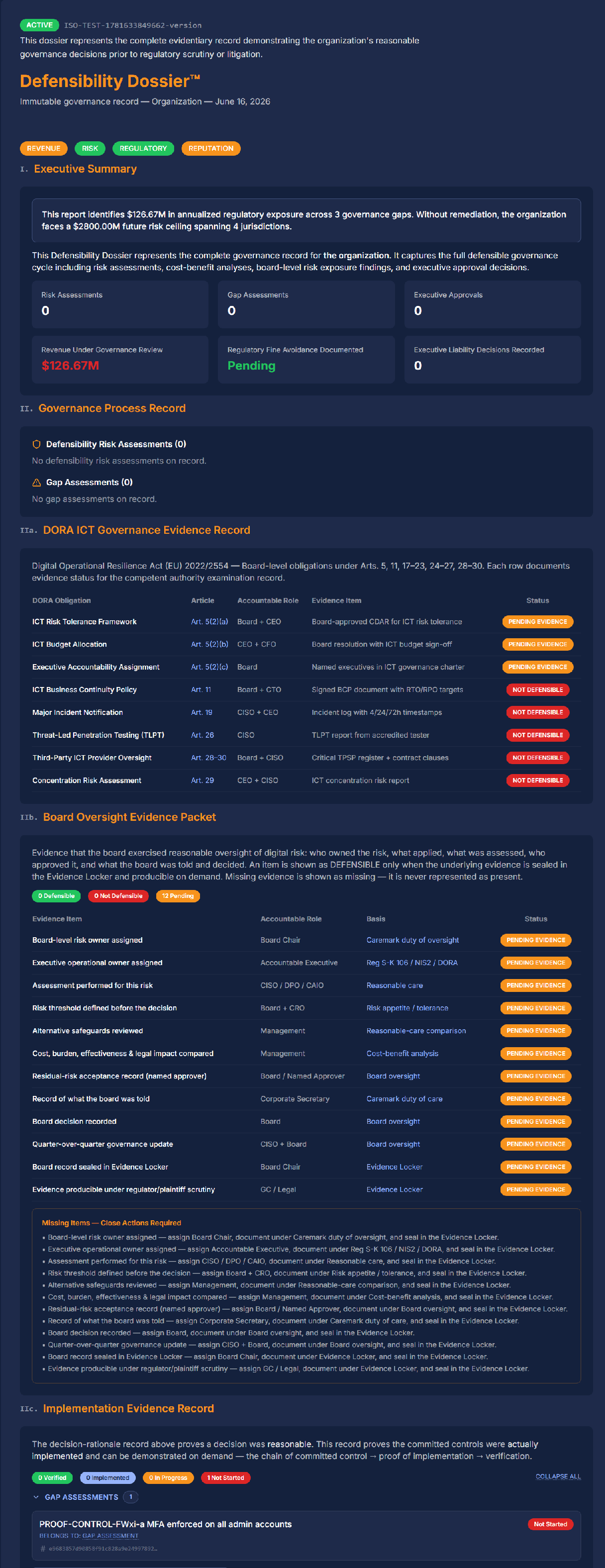This screenshot has width=605, height=1568.
Task: Open Evidence Locker link in Board record sealed row
Action: 395,1167
